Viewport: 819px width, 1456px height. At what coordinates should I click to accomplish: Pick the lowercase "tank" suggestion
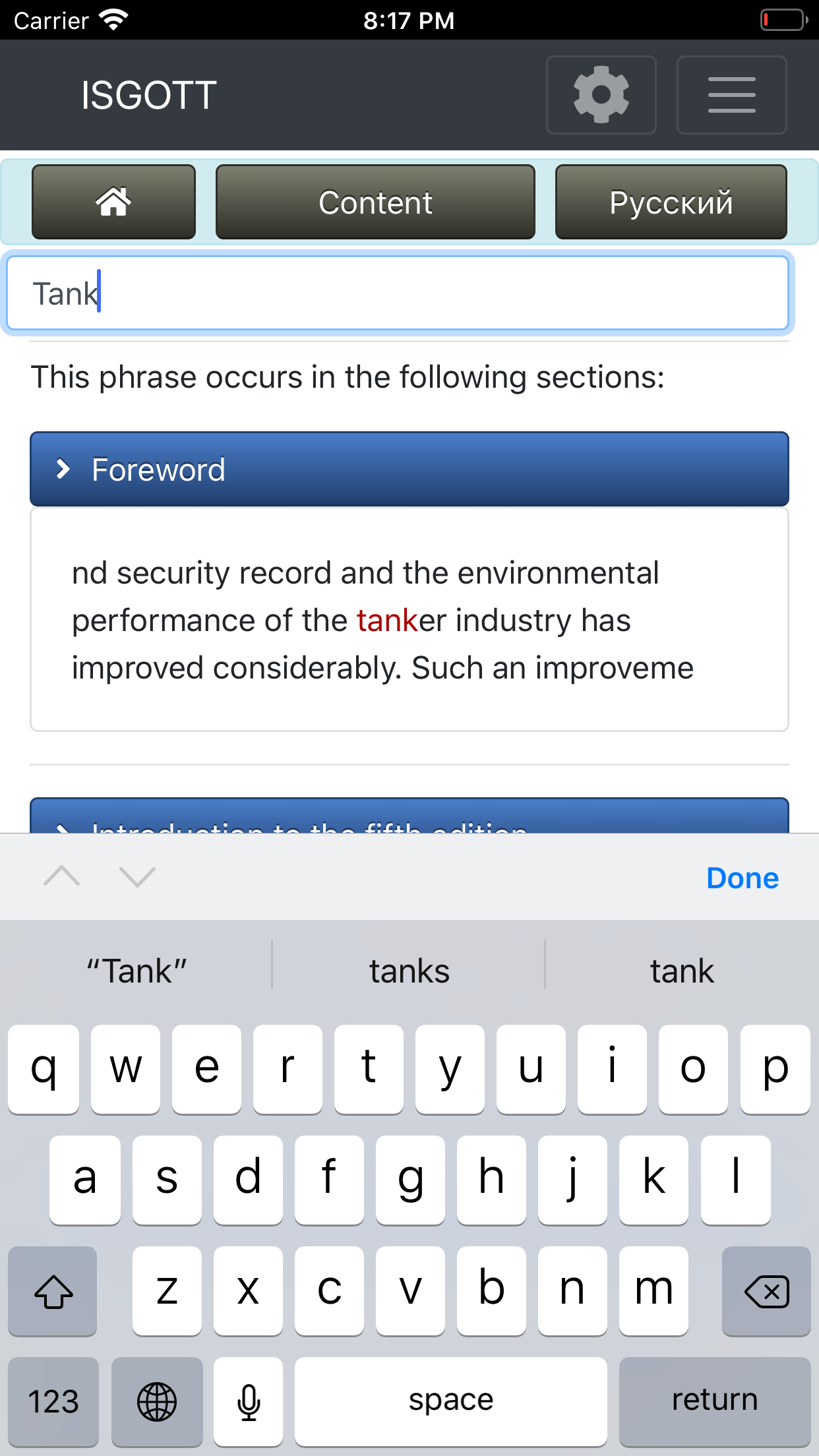coord(682,971)
